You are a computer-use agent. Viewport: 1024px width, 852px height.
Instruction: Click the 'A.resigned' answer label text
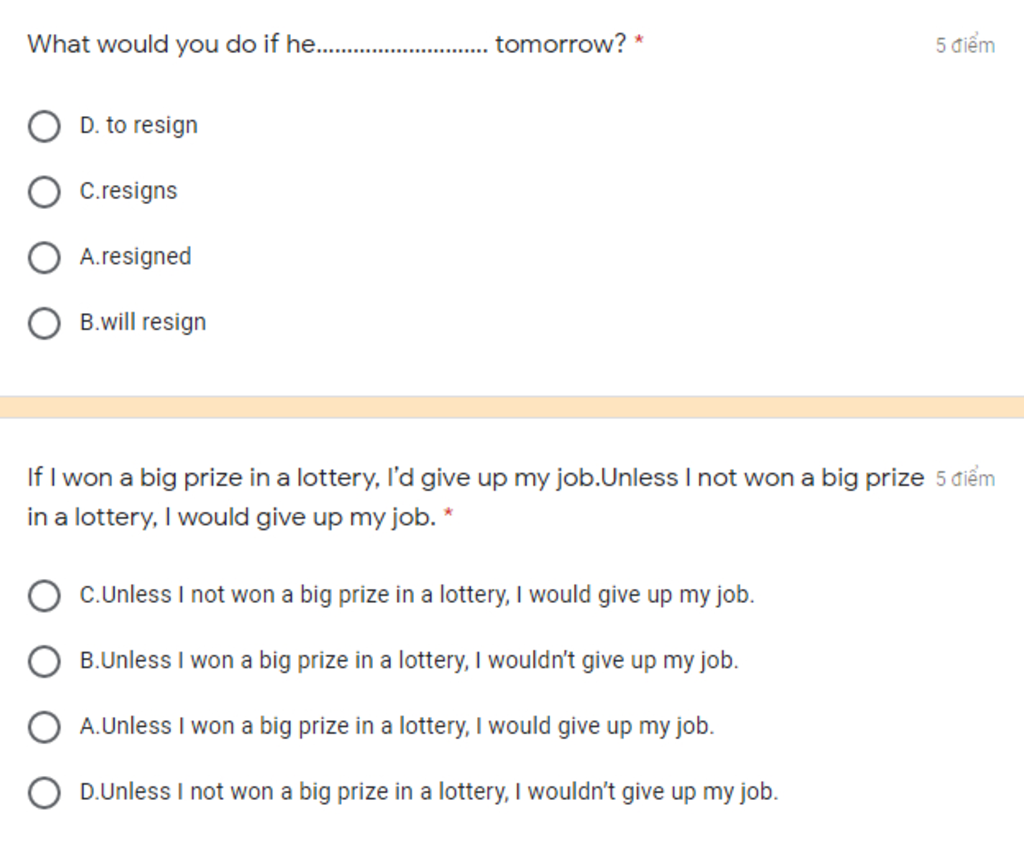coord(135,257)
